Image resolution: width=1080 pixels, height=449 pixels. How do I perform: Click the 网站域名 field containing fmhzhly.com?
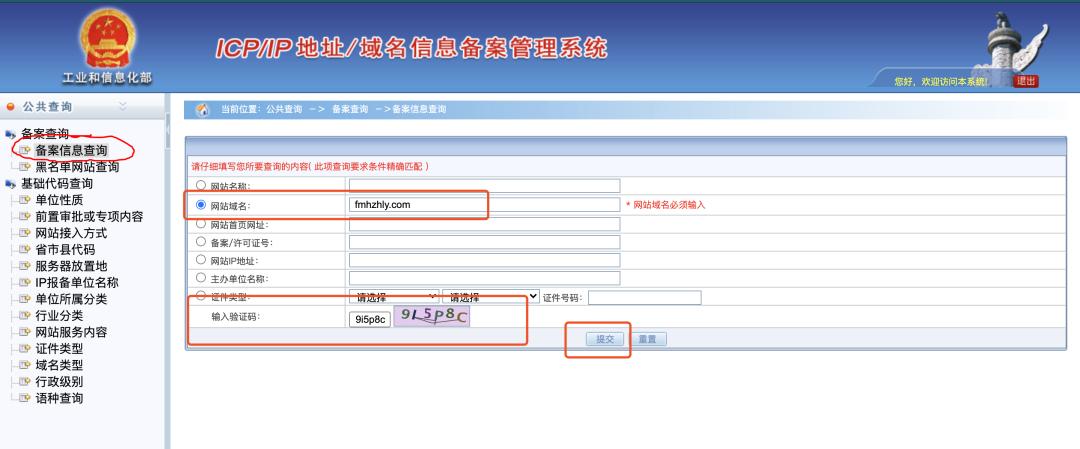click(484, 205)
